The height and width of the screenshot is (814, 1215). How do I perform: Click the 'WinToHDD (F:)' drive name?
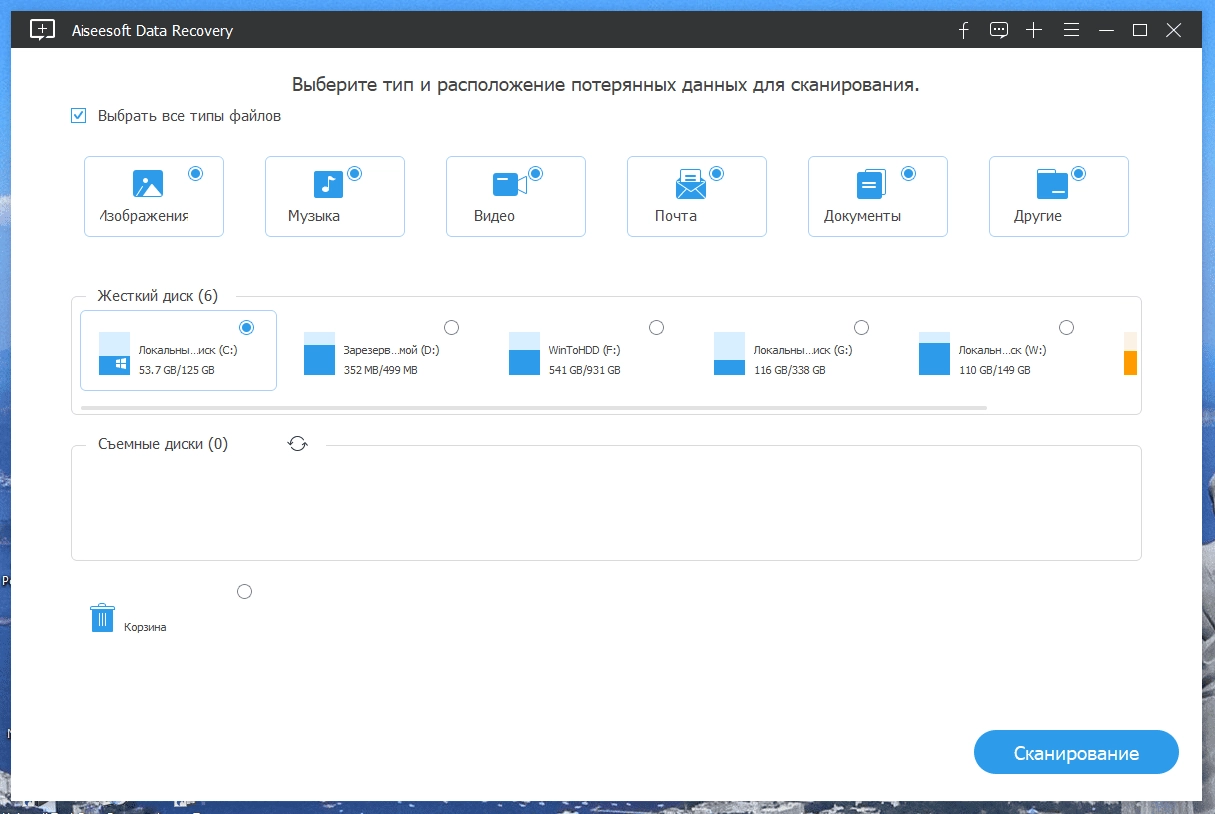(x=583, y=351)
